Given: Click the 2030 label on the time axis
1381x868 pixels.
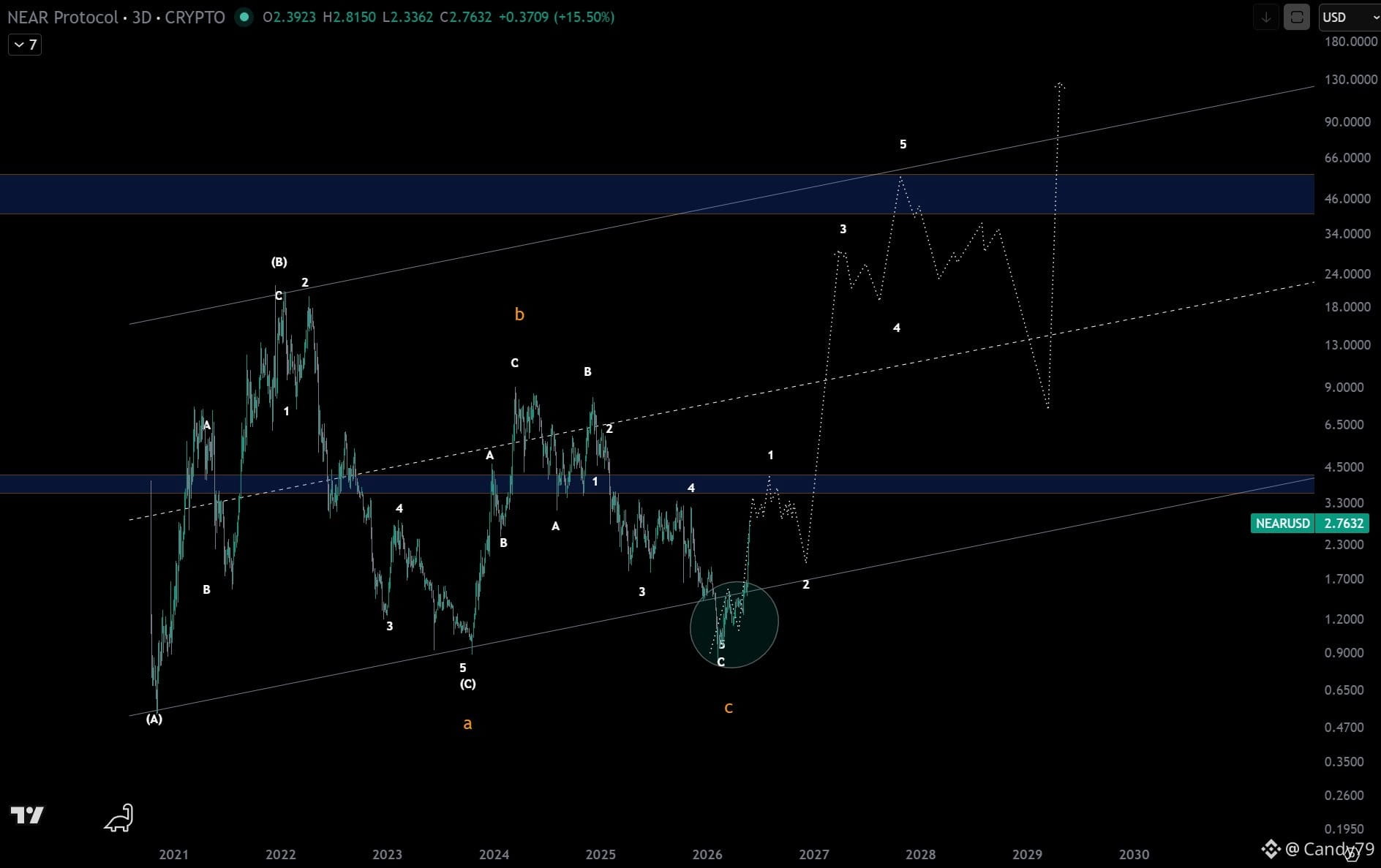Looking at the screenshot, I should (x=1134, y=854).
